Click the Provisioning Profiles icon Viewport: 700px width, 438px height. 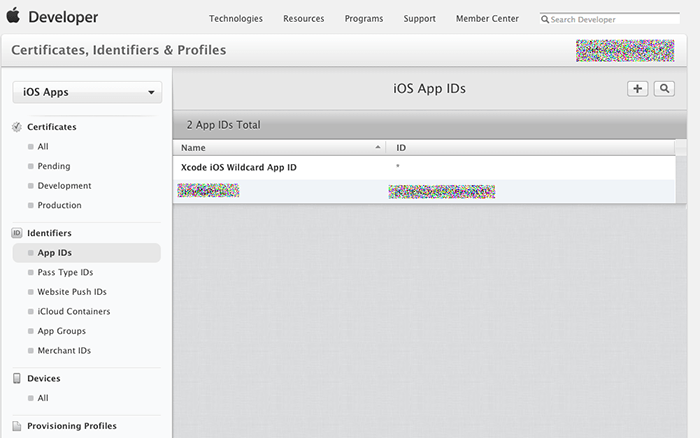point(17,426)
